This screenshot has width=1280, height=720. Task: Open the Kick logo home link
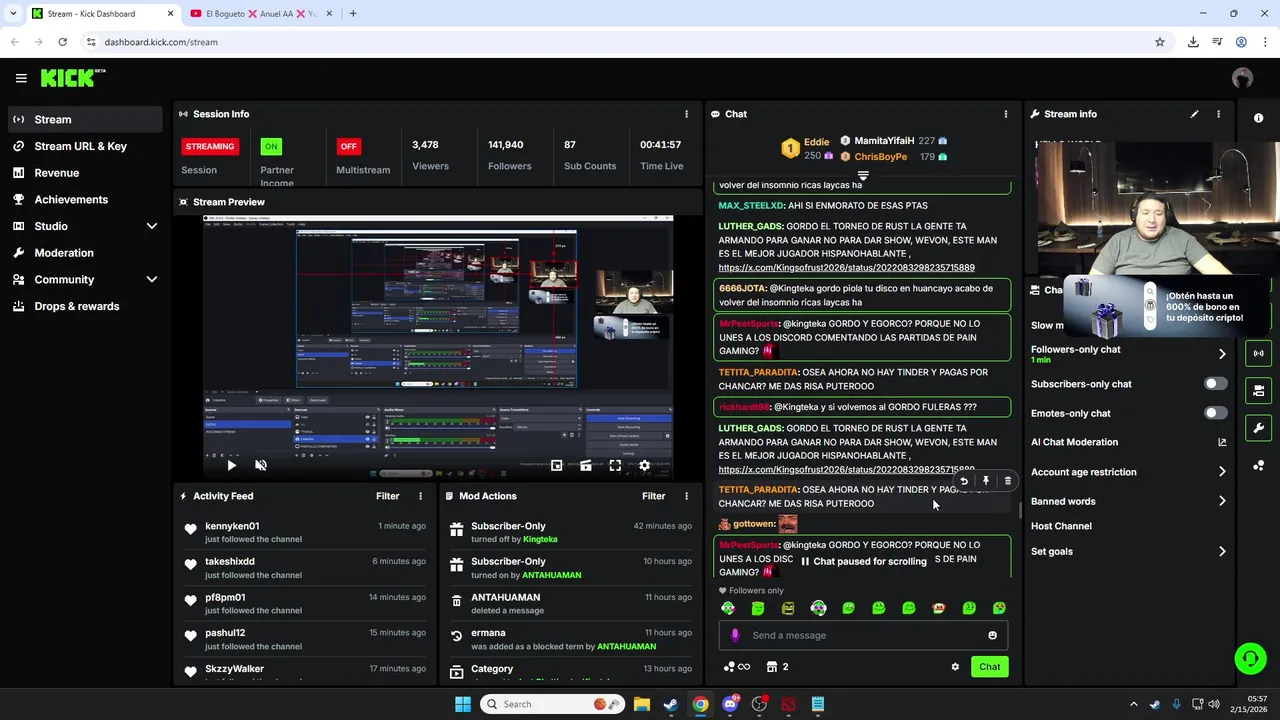[72, 78]
